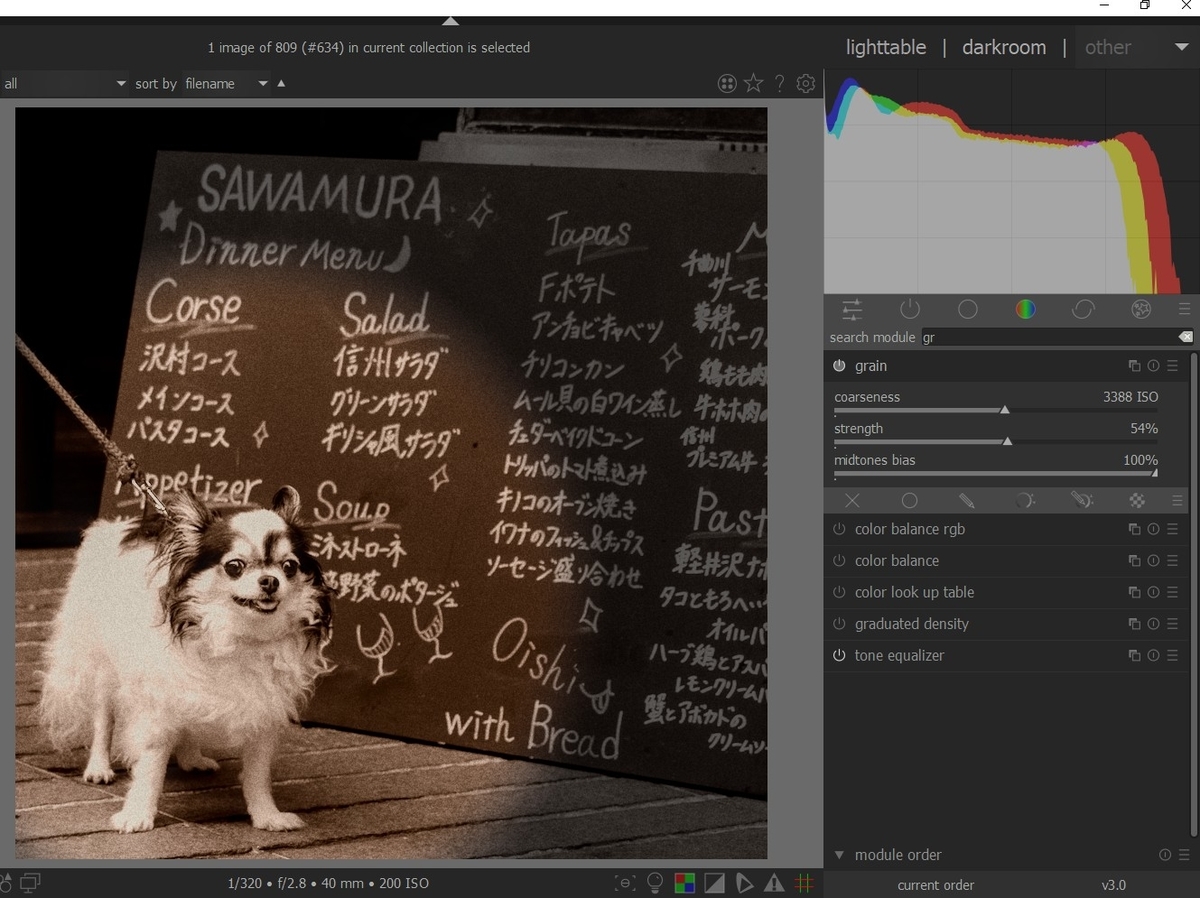Expand the graduated density module
The height and width of the screenshot is (898, 1200).
(x=911, y=624)
